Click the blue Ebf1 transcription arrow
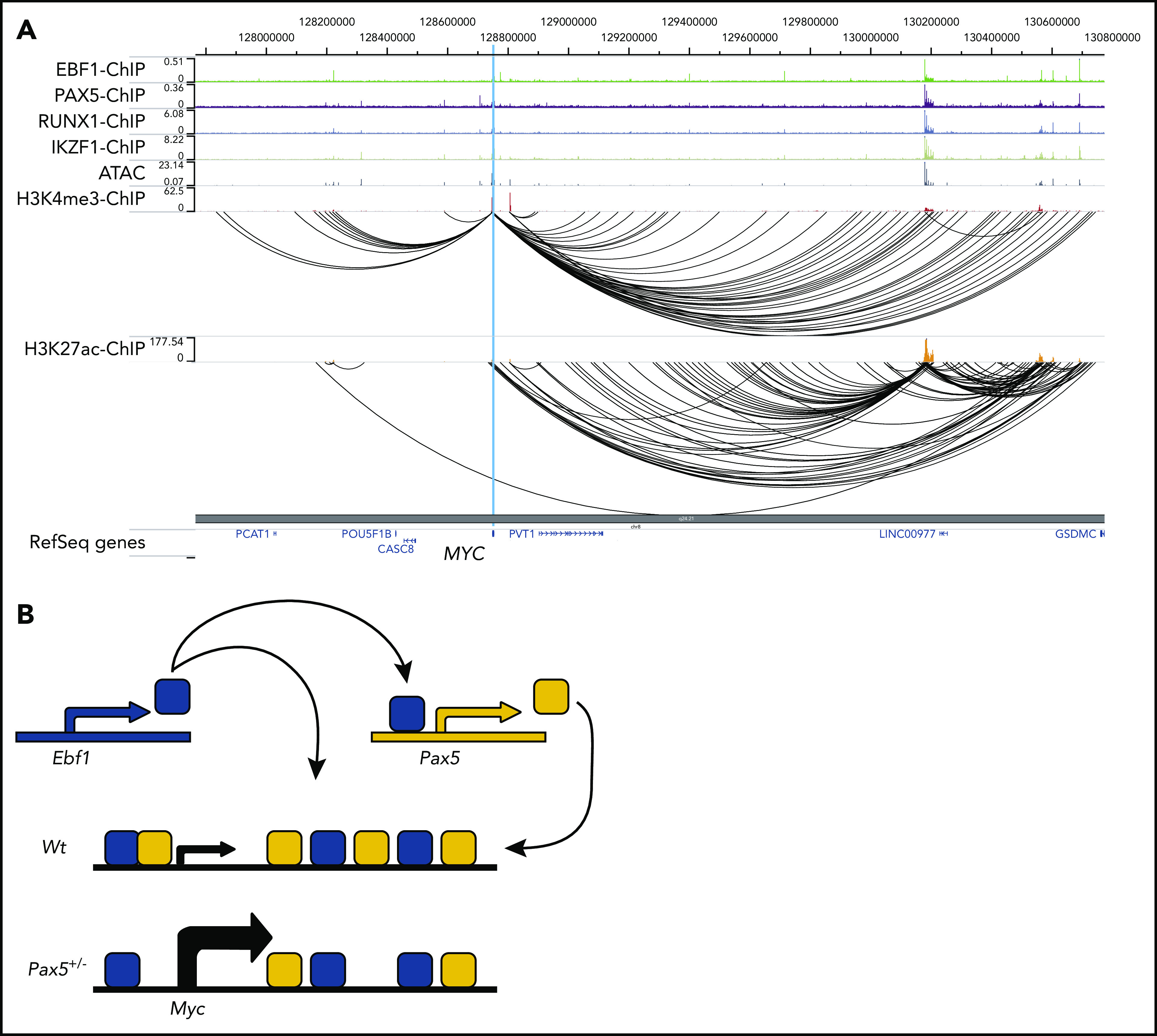This screenshot has width=1157, height=1036. click(x=108, y=716)
